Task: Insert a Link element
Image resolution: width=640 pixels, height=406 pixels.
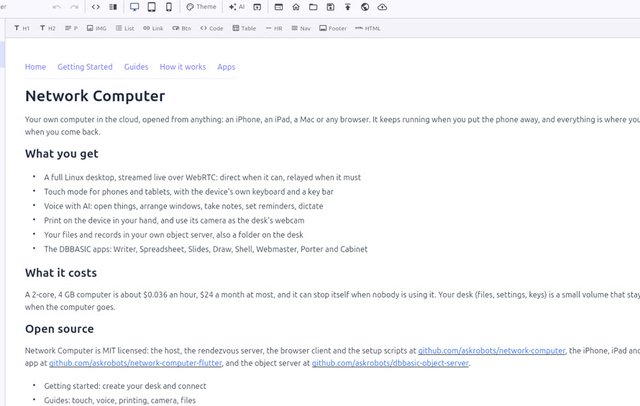Action: click(153, 28)
